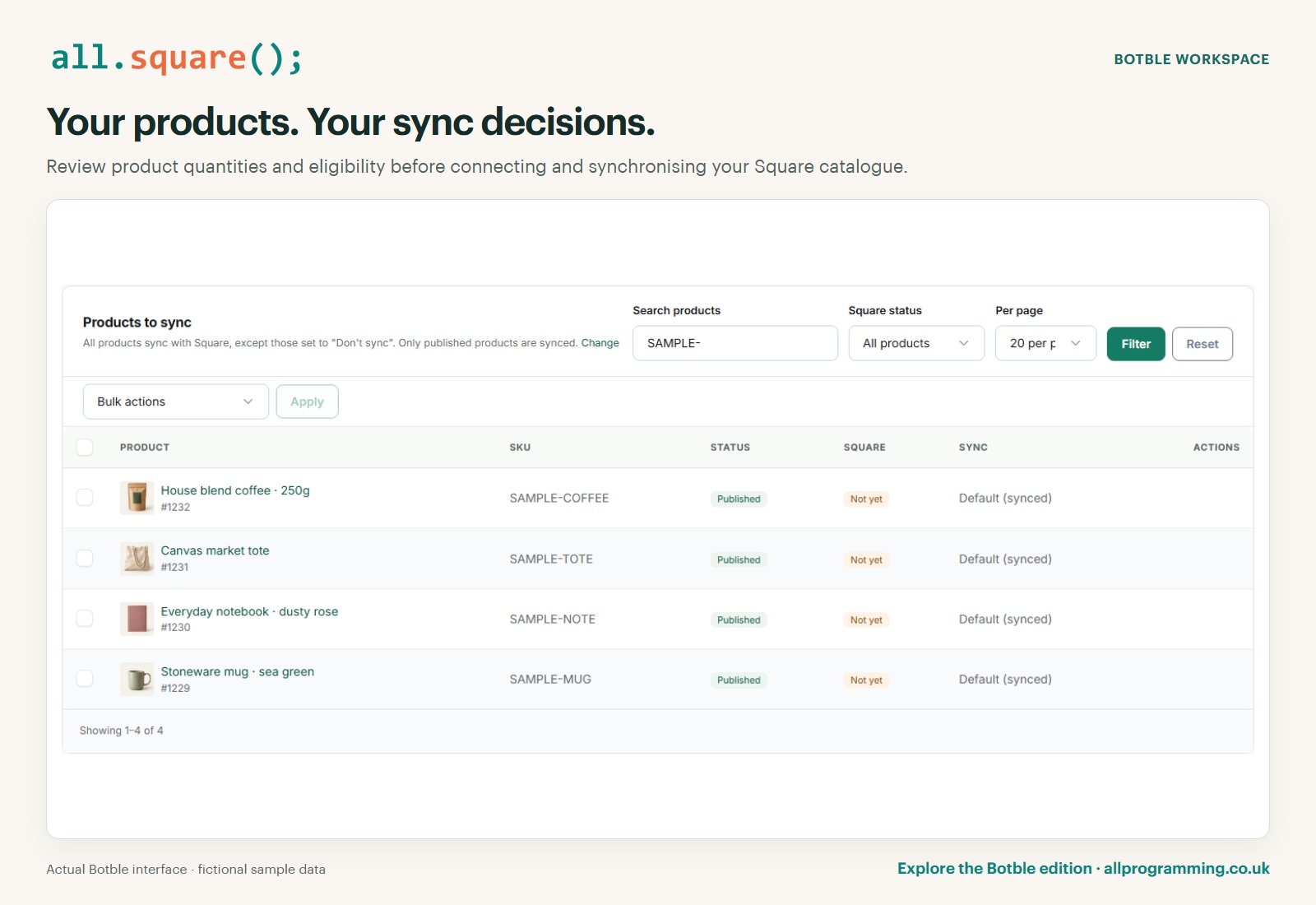This screenshot has width=1316, height=905.
Task: Click Default (synced) in Canvas market tote row
Action: click(1005, 559)
